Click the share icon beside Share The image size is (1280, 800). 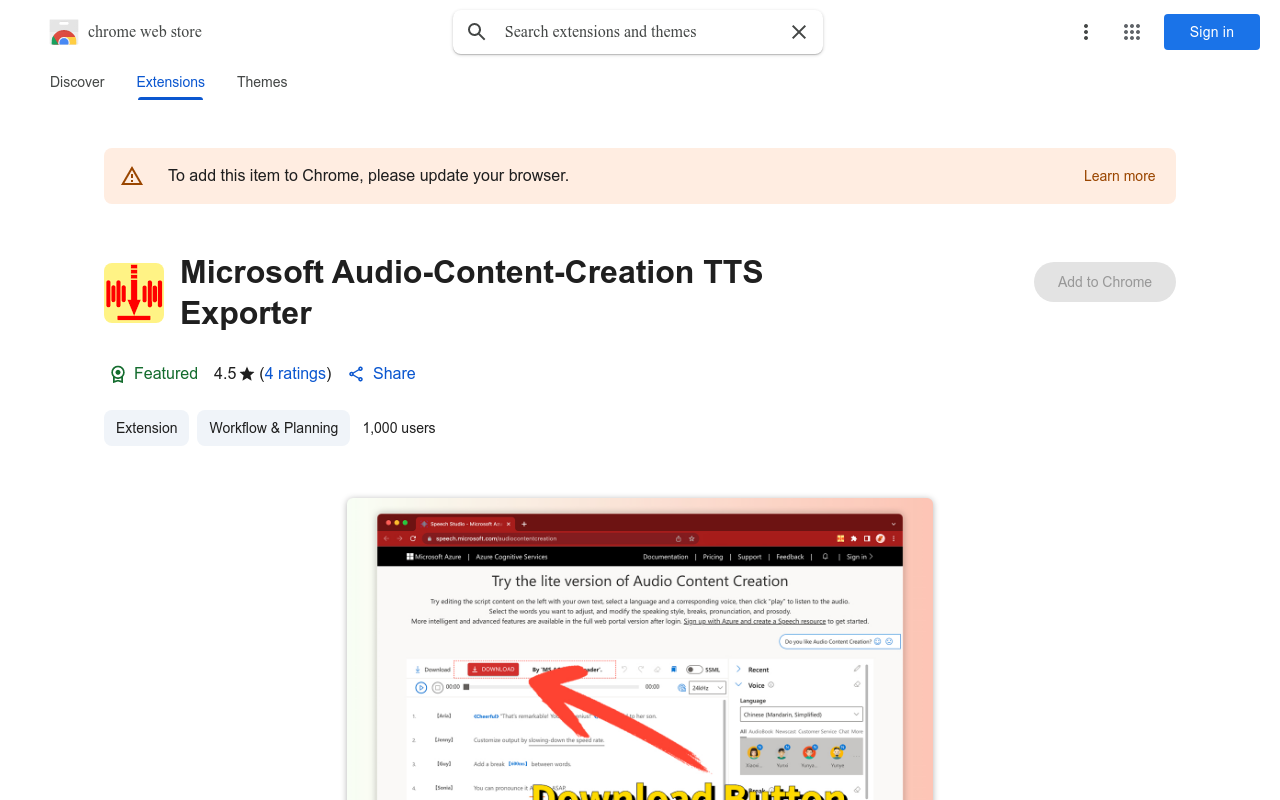356,374
